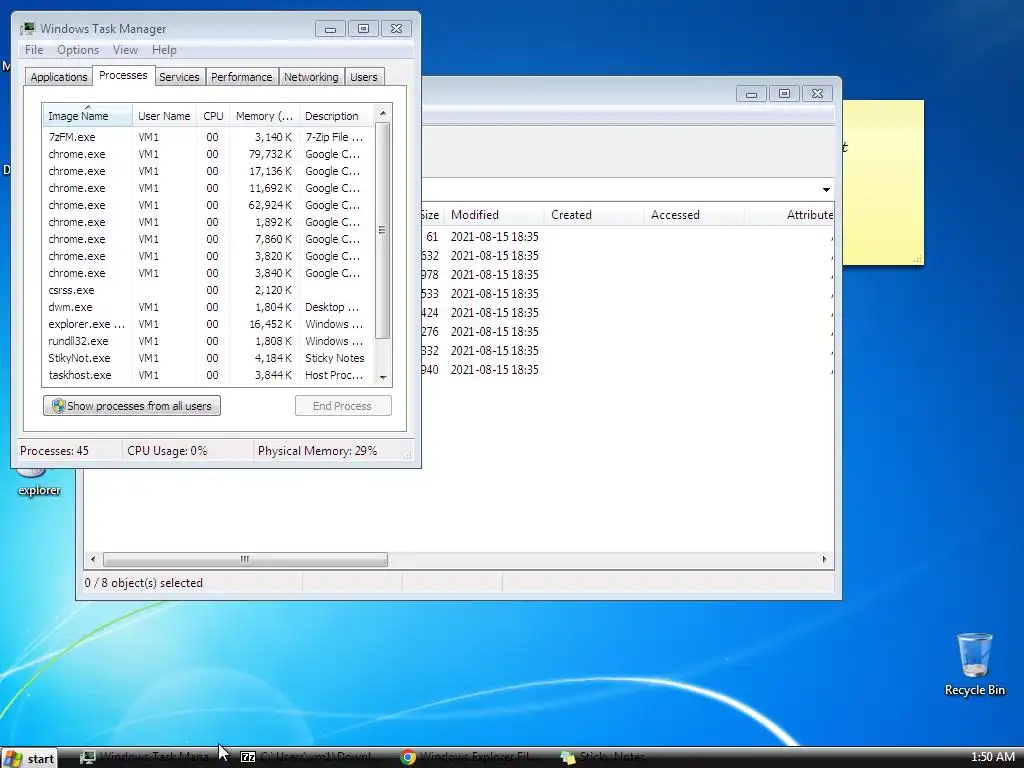Select the chrome.exe row using 1,892 K

[208, 222]
